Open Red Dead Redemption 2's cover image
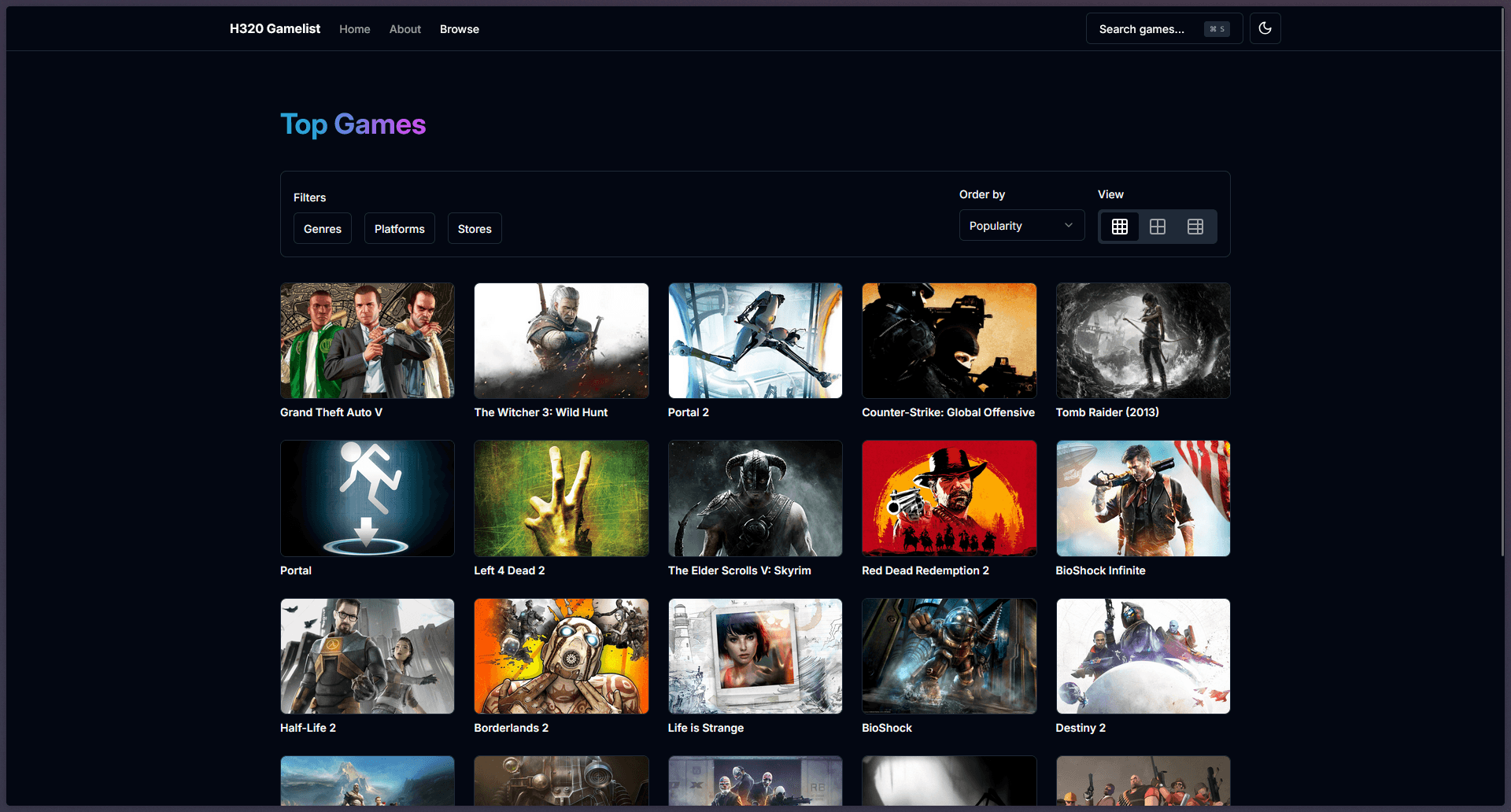 948,498
